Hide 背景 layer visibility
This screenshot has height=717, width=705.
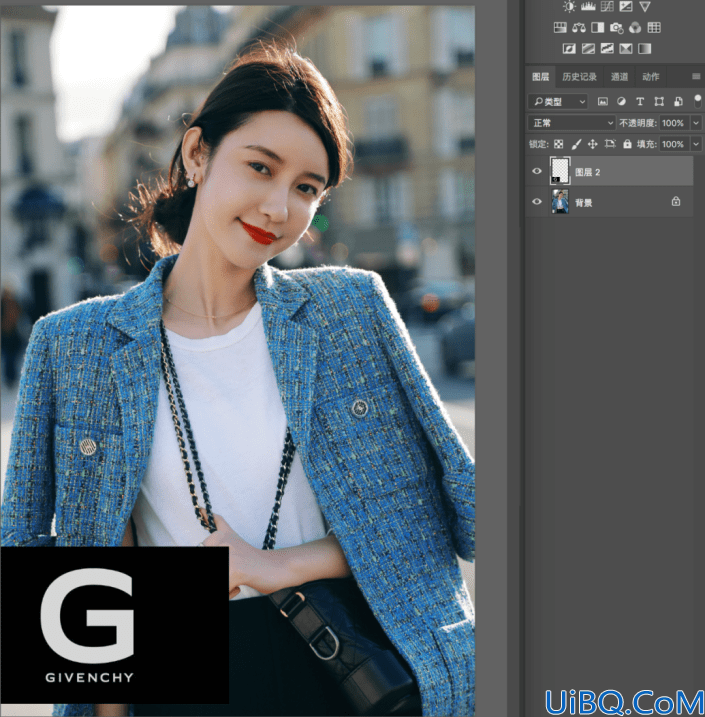(x=537, y=201)
